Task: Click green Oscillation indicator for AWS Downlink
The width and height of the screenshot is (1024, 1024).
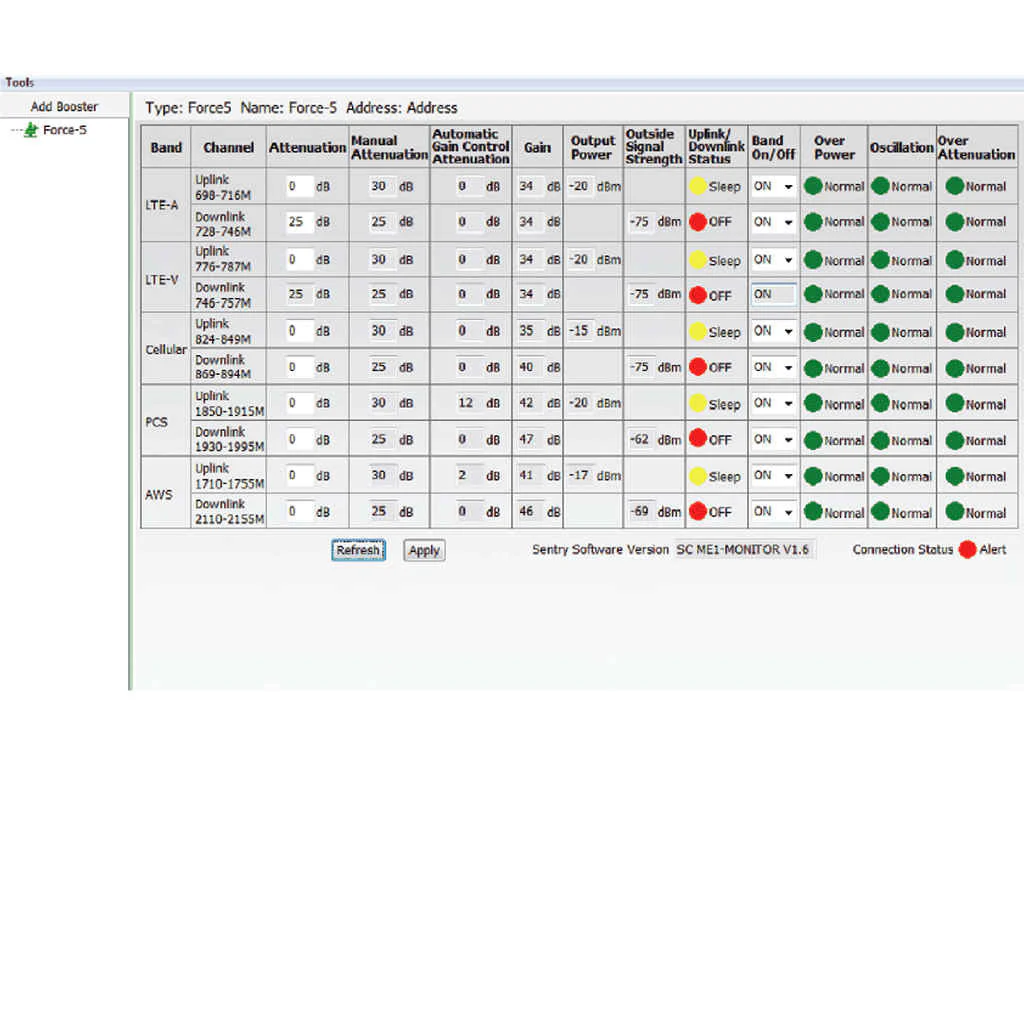Action: coord(880,512)
